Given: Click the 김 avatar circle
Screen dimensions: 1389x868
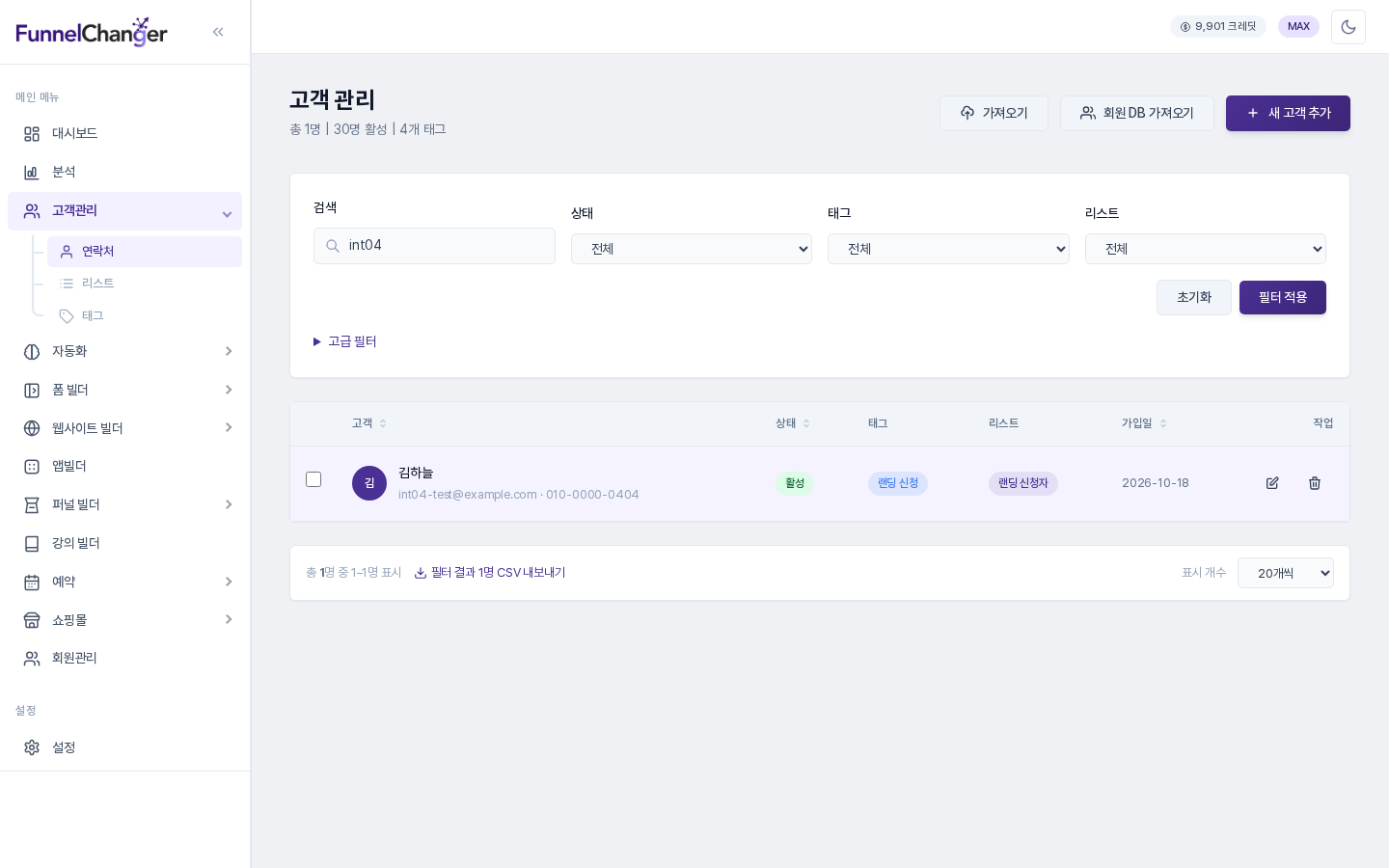Looking at the screenshot, I should (369, 483).
